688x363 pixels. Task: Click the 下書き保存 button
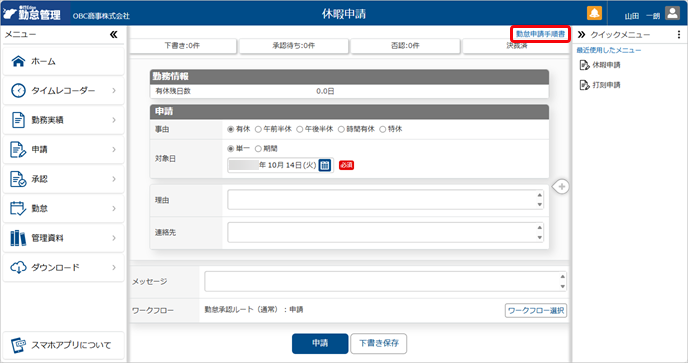click(379, 343)
